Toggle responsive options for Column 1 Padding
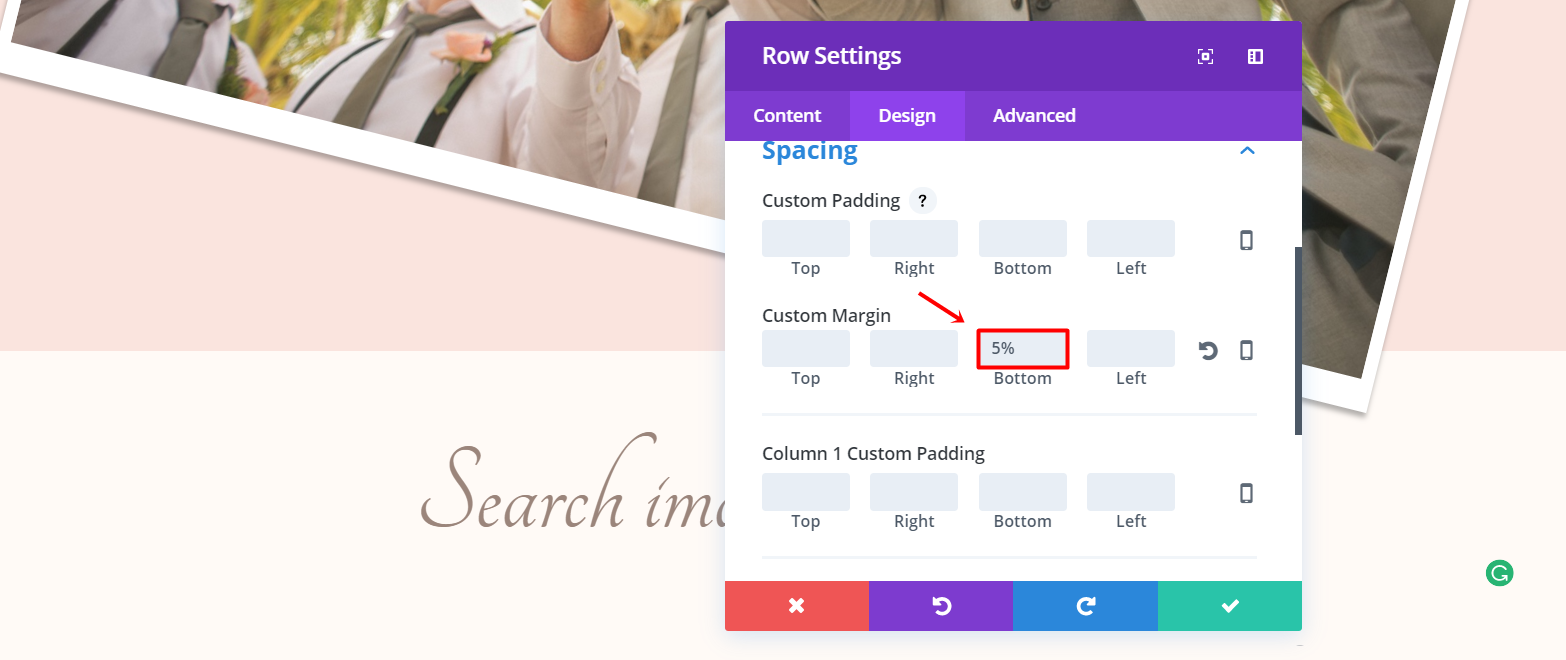The image size is (1566, 660). pos(1246,493)
